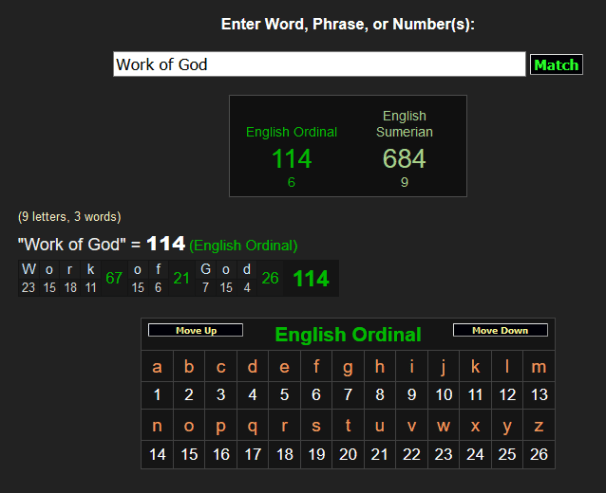Click letter 'a' in cipher chart

click(x=157, y=367)
